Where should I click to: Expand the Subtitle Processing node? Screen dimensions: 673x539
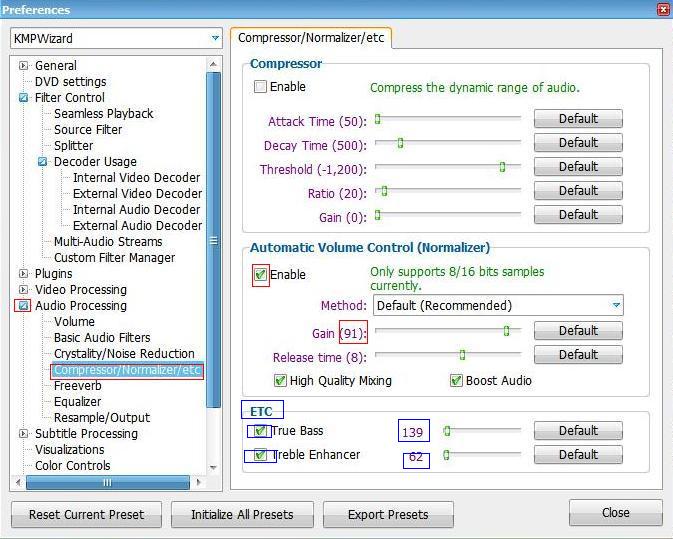(23, 433)
